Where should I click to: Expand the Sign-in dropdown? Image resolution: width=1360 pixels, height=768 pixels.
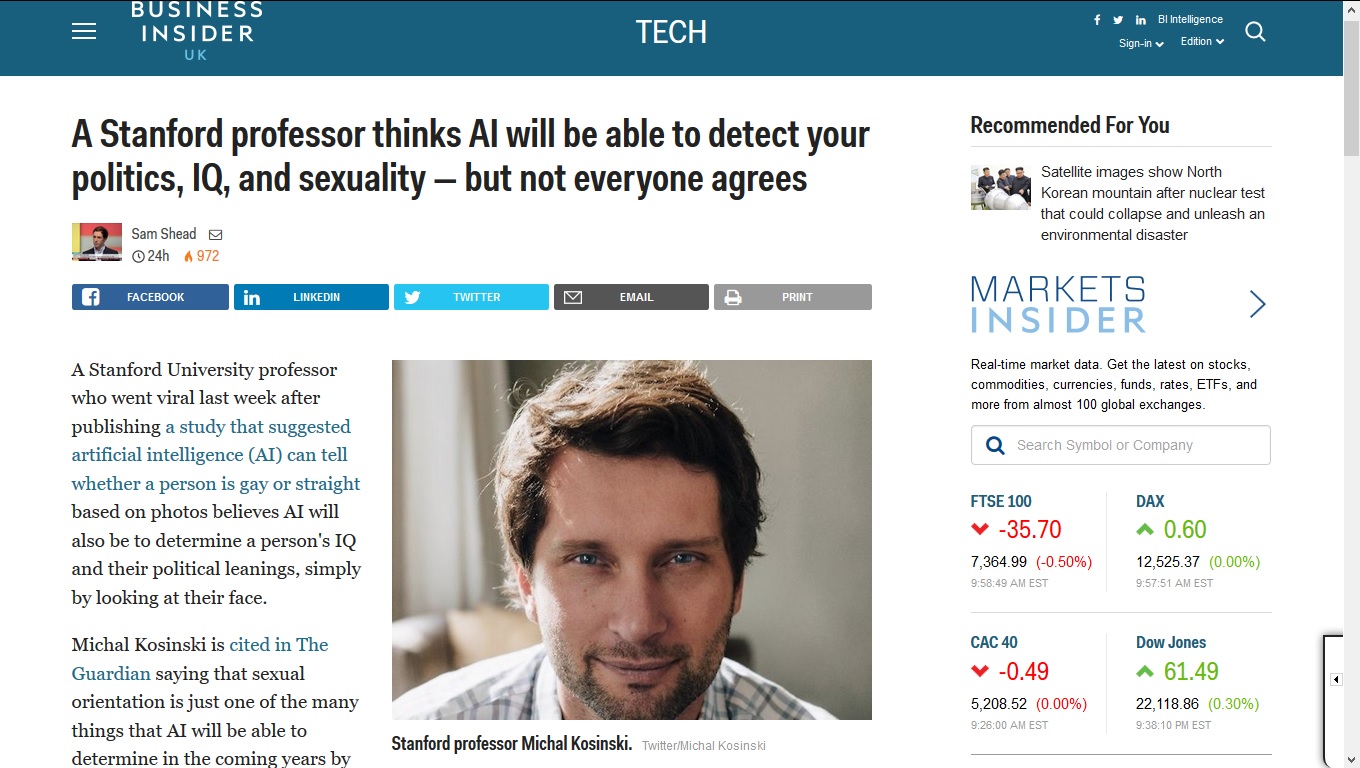pyautogui.click(x=1141, y=43)
